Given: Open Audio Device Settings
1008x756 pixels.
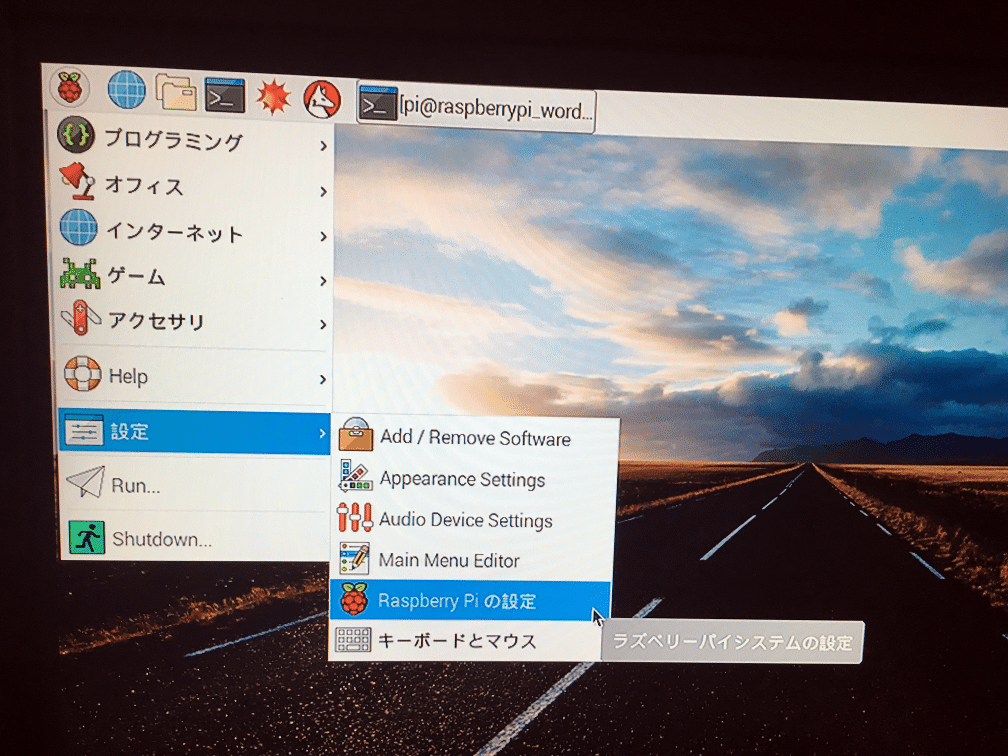Looking at the screenshot, I should pos(472,519).
